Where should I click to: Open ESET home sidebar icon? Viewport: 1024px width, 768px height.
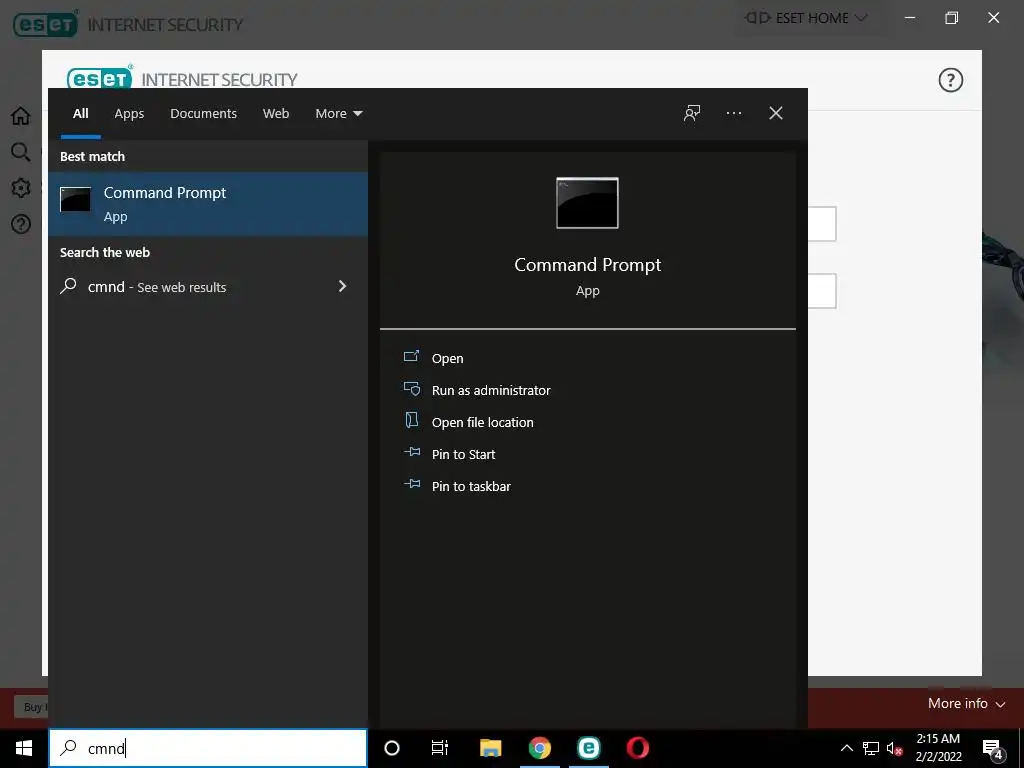(x=20, y=116)
